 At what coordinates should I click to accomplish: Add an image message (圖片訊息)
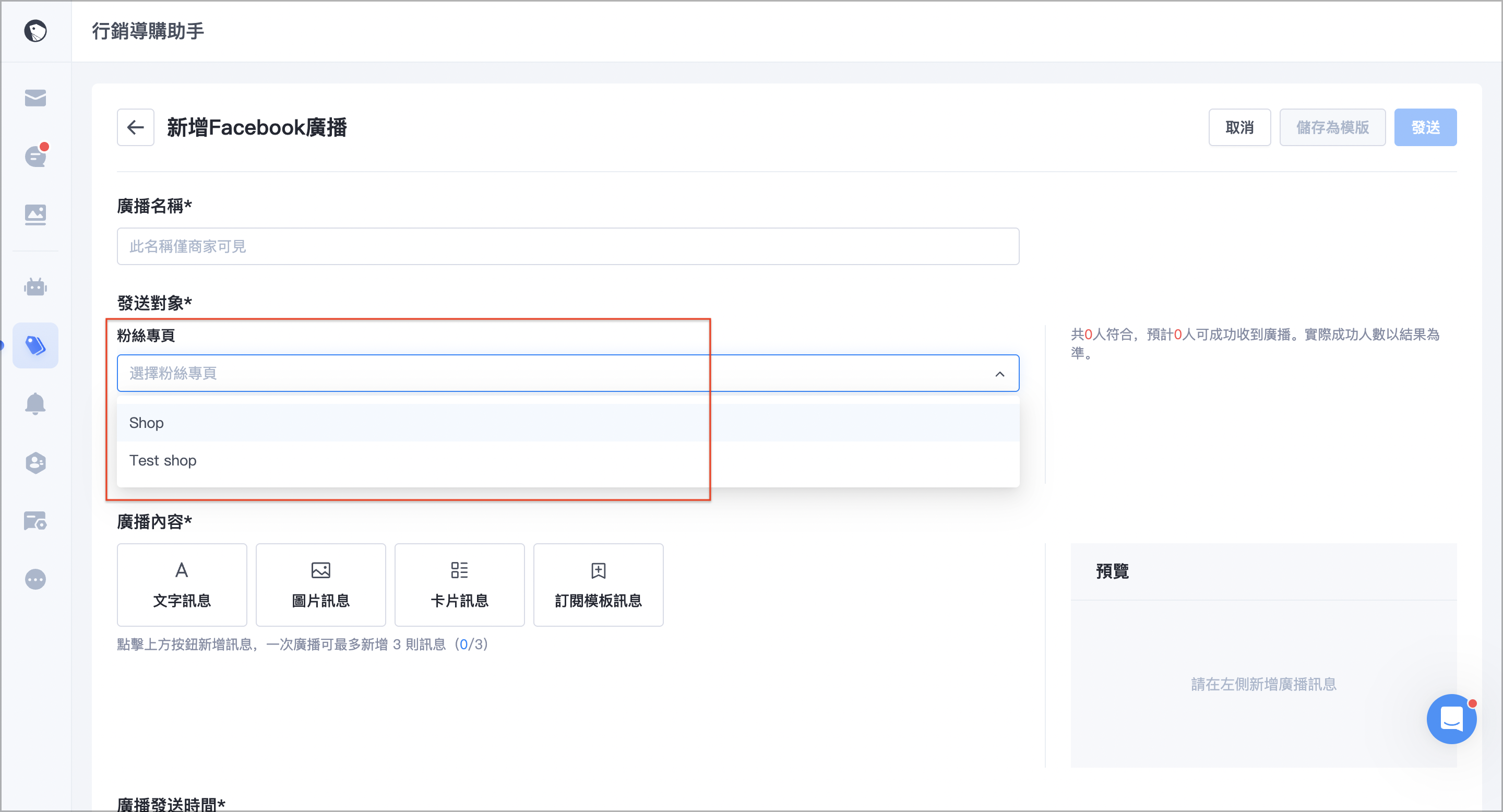click(321, 585)
